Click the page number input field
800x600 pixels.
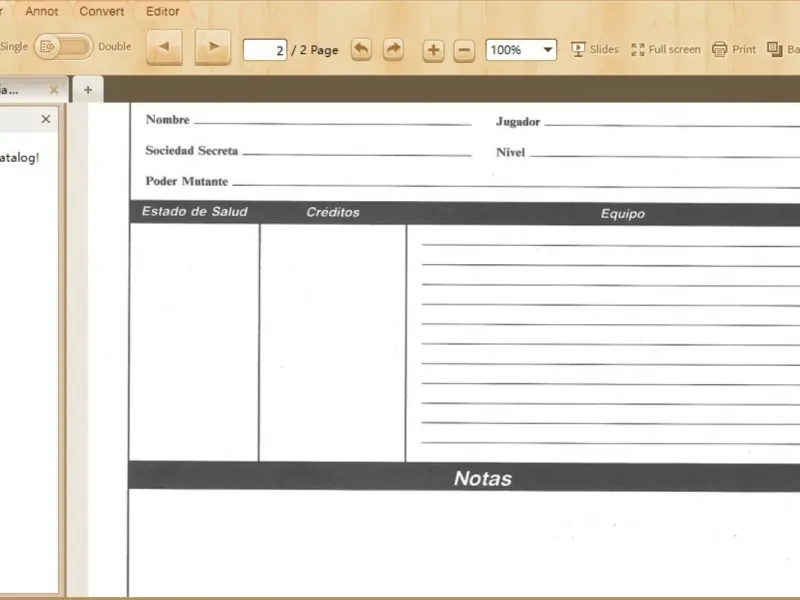click(x=265, y=50)
